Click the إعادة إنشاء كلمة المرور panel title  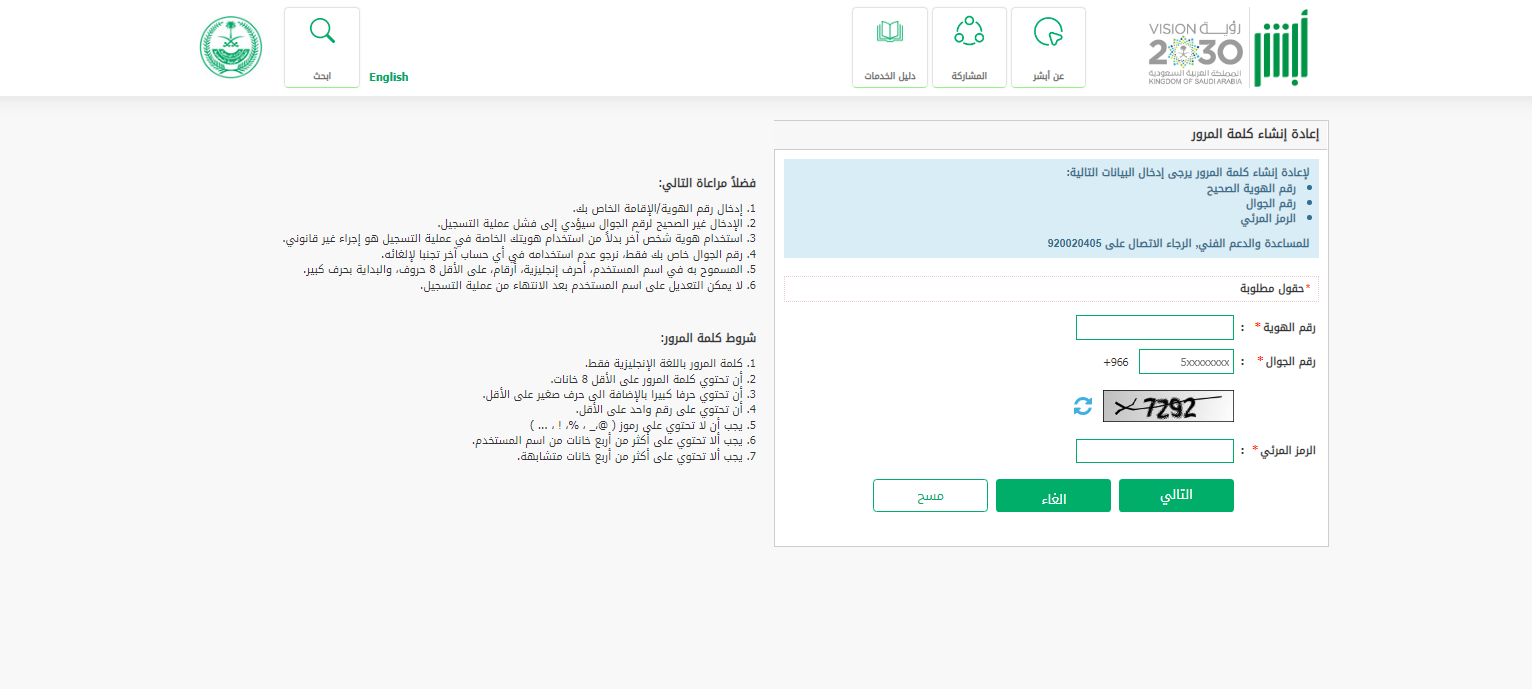pyautogui.click(x=1255, y=134)
